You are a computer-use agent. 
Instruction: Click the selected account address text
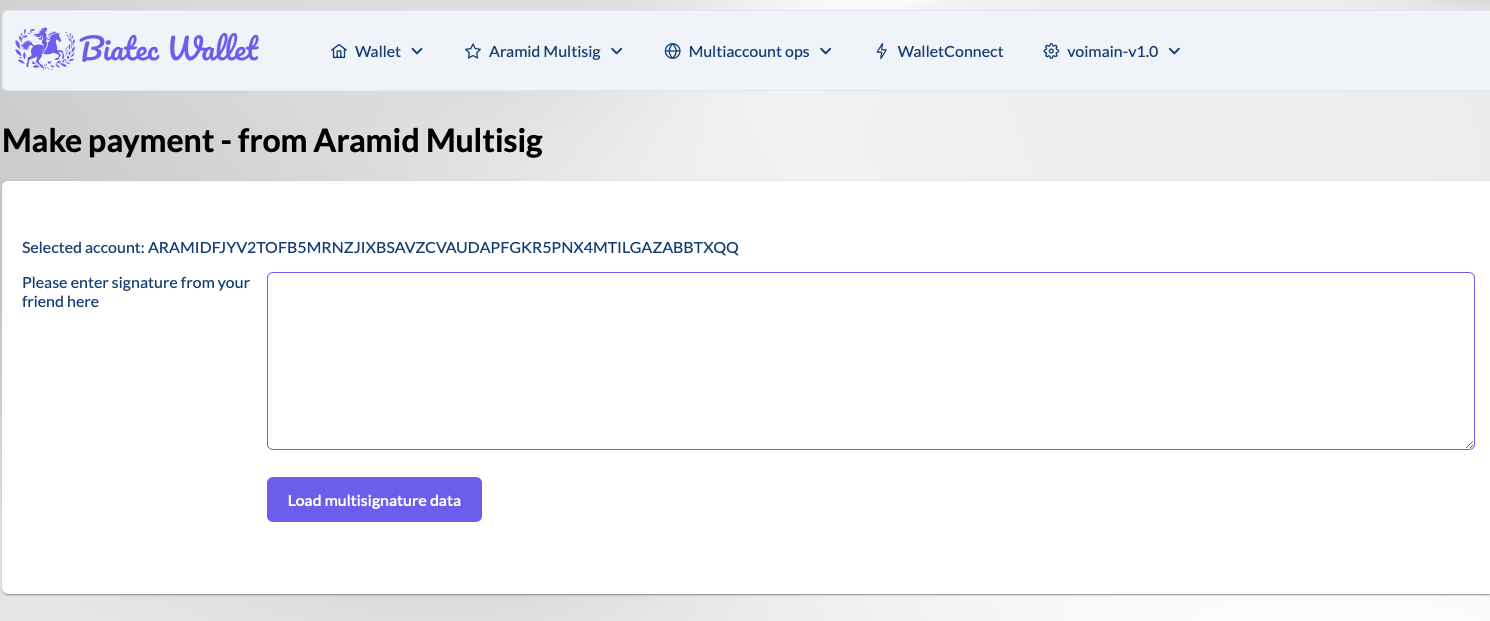tap(443, 247)
